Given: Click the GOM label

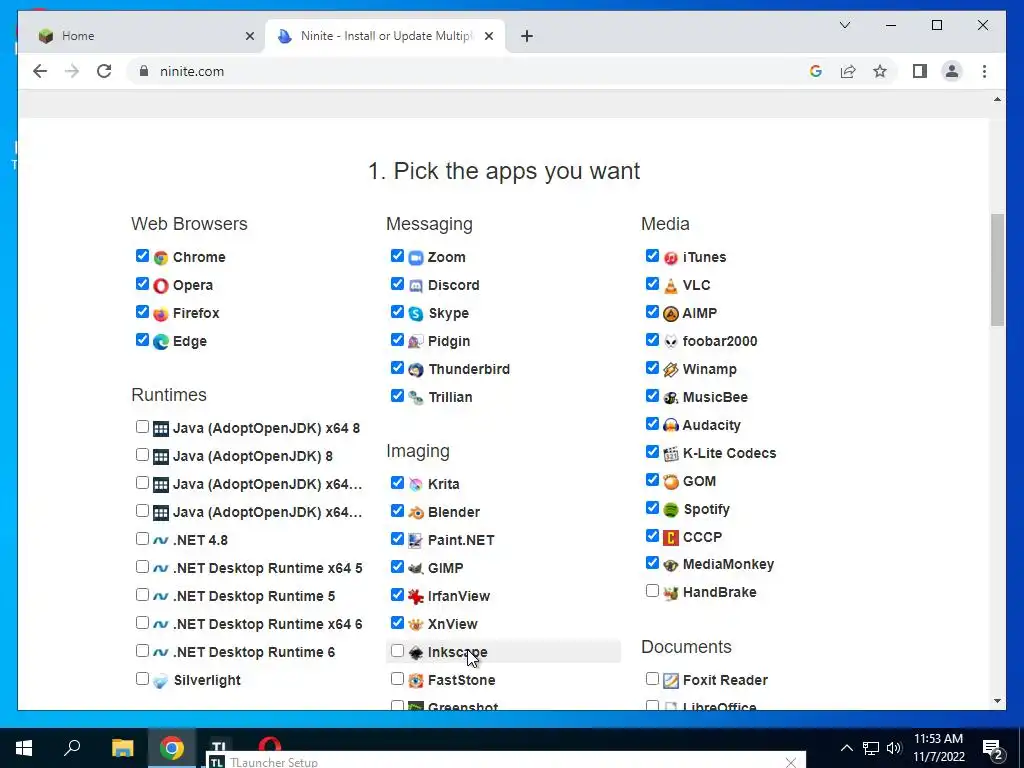Looking at the screenshot, I should (x=699, y=481).
